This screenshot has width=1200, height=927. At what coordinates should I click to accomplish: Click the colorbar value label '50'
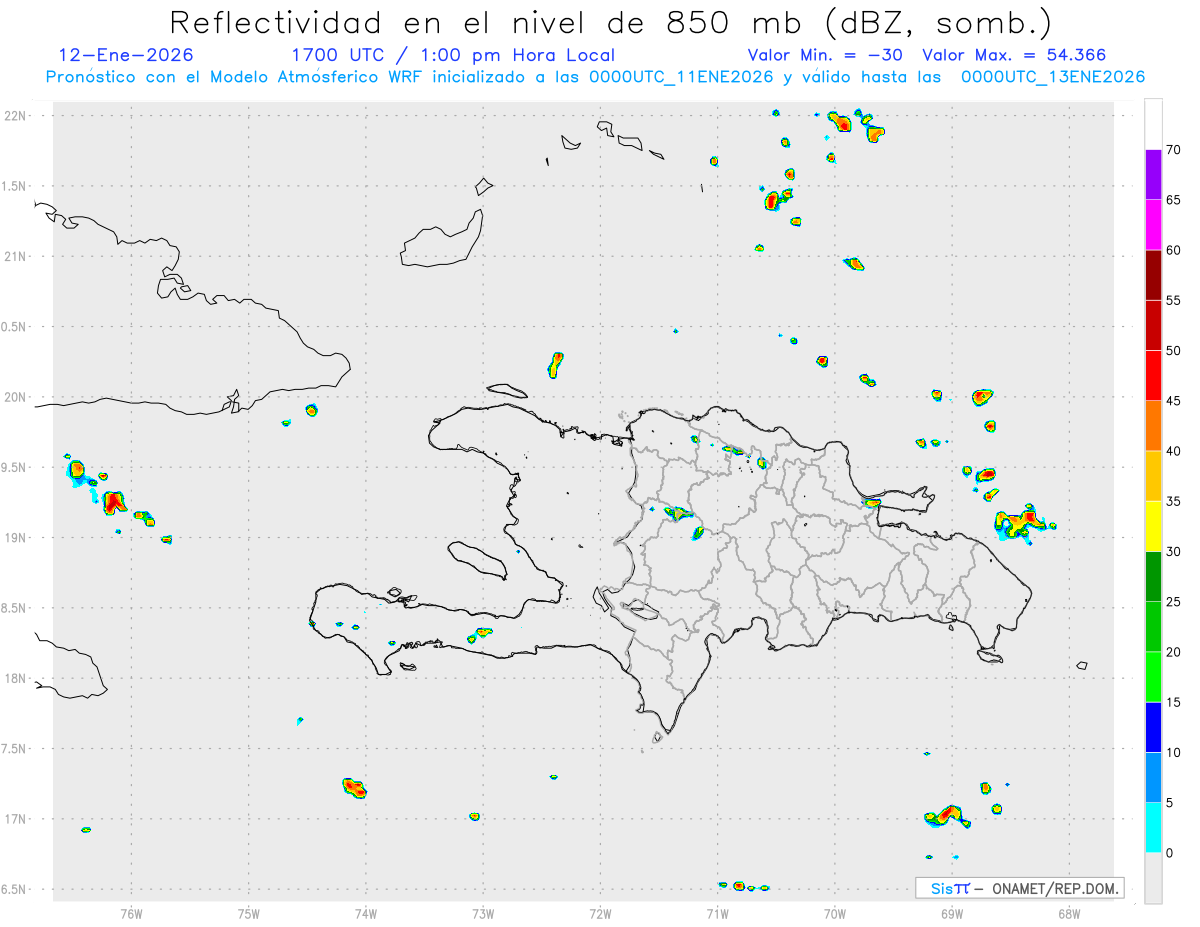point(1173,351)
